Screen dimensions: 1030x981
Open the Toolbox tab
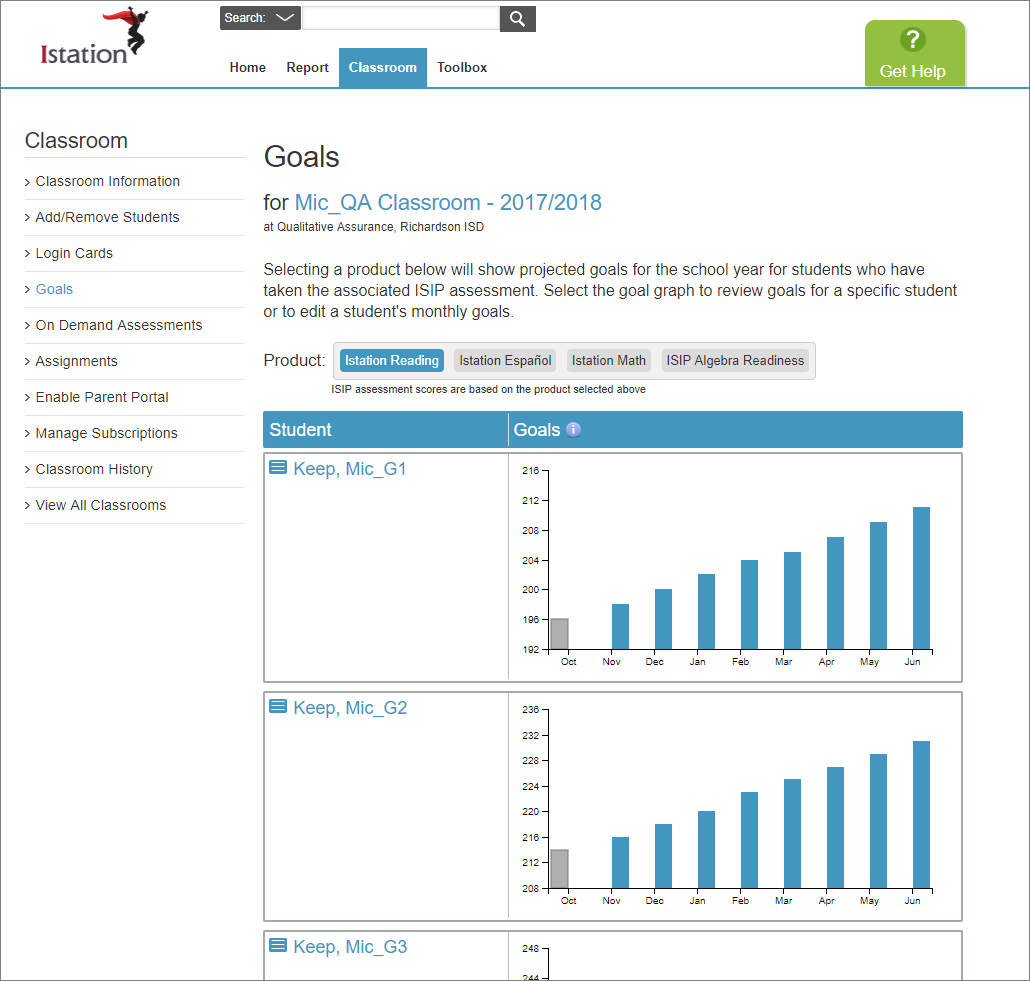click(x=462, y=67)
